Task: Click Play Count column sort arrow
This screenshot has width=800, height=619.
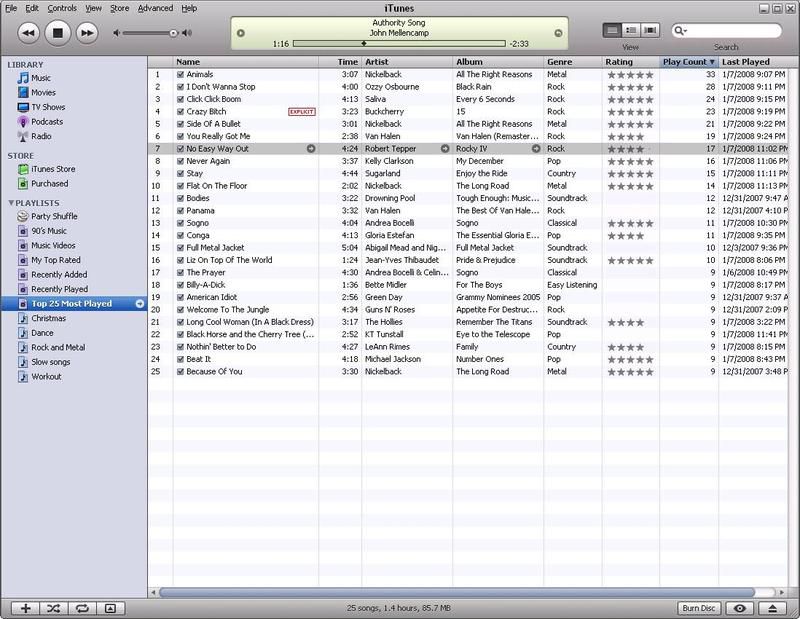Action: click(712, 62)
